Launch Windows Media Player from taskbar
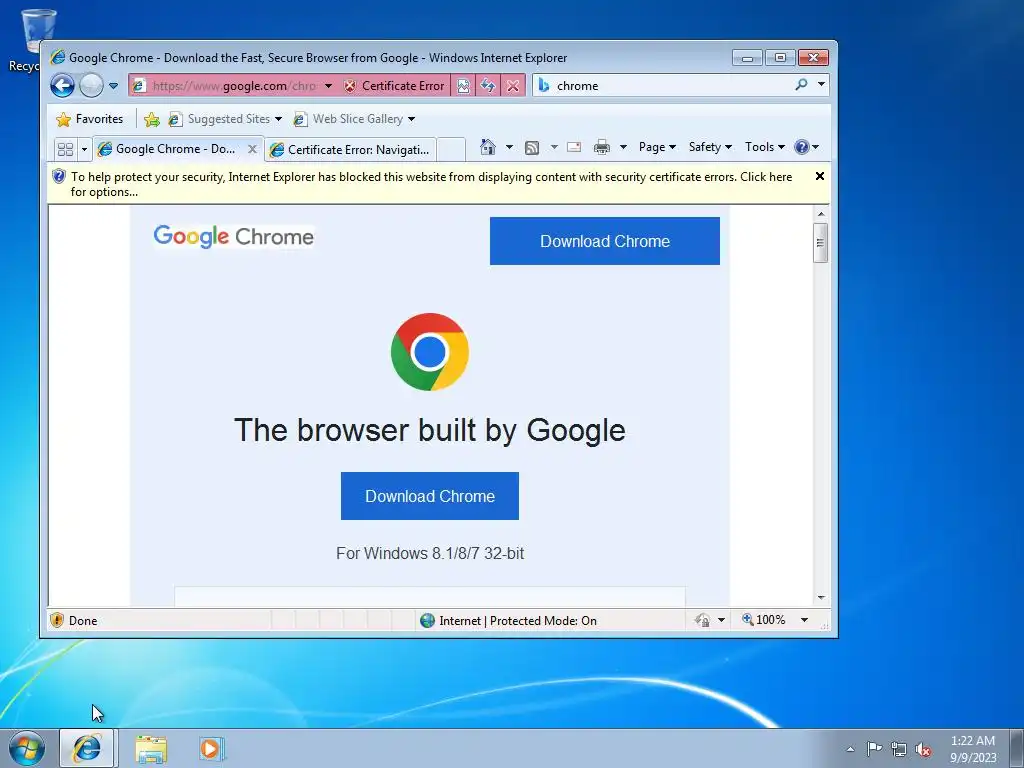The image size is (1024, 768). click(212, 749)
